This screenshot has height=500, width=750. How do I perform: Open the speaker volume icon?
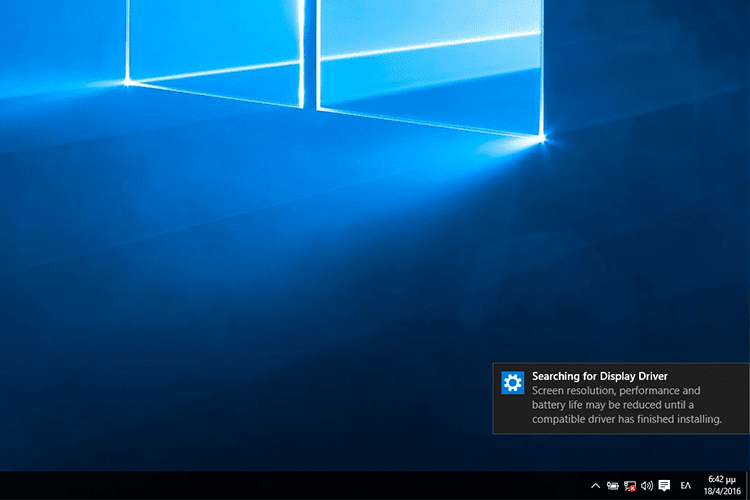tap(647, 486)
